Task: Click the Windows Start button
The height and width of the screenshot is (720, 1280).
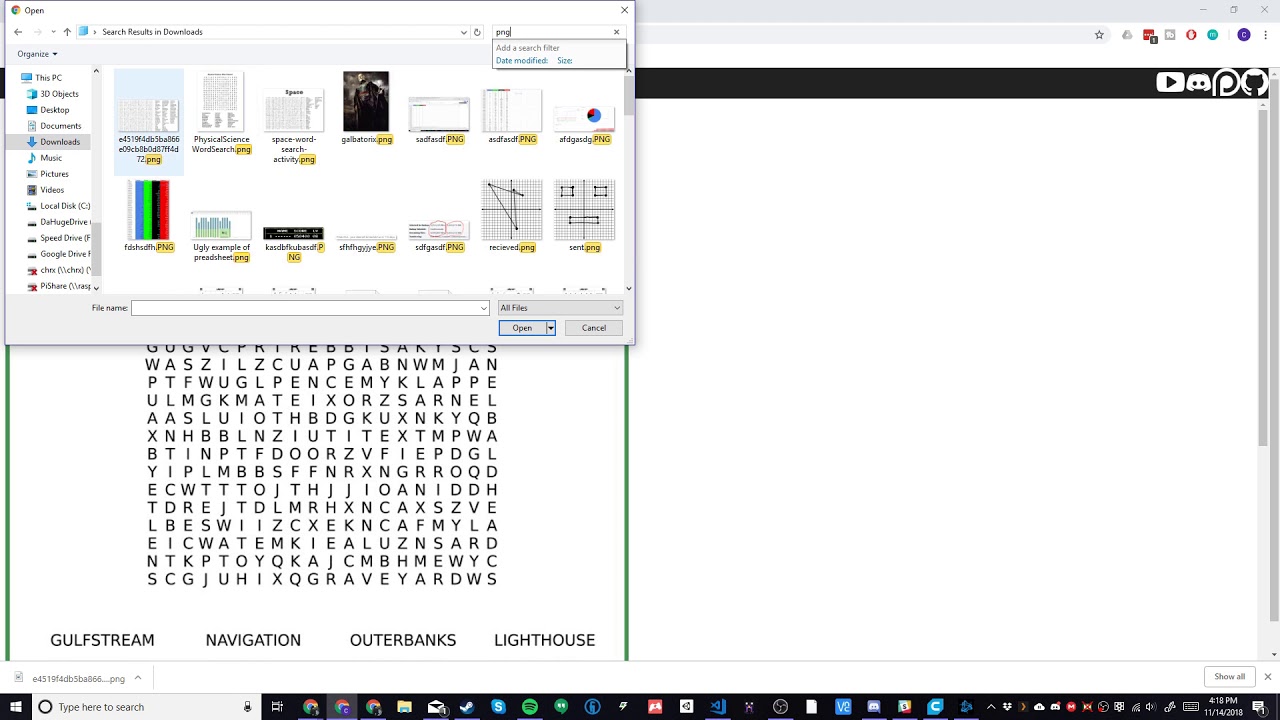Action: tap(15, 707)
